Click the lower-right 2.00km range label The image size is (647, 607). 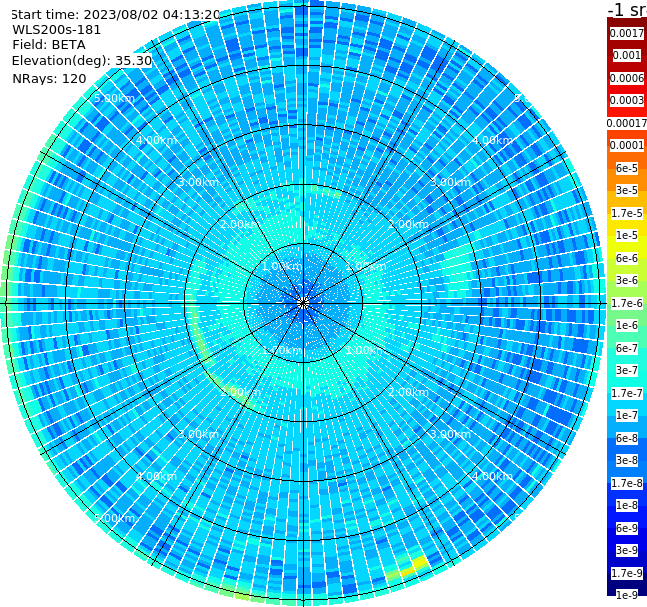408,392
